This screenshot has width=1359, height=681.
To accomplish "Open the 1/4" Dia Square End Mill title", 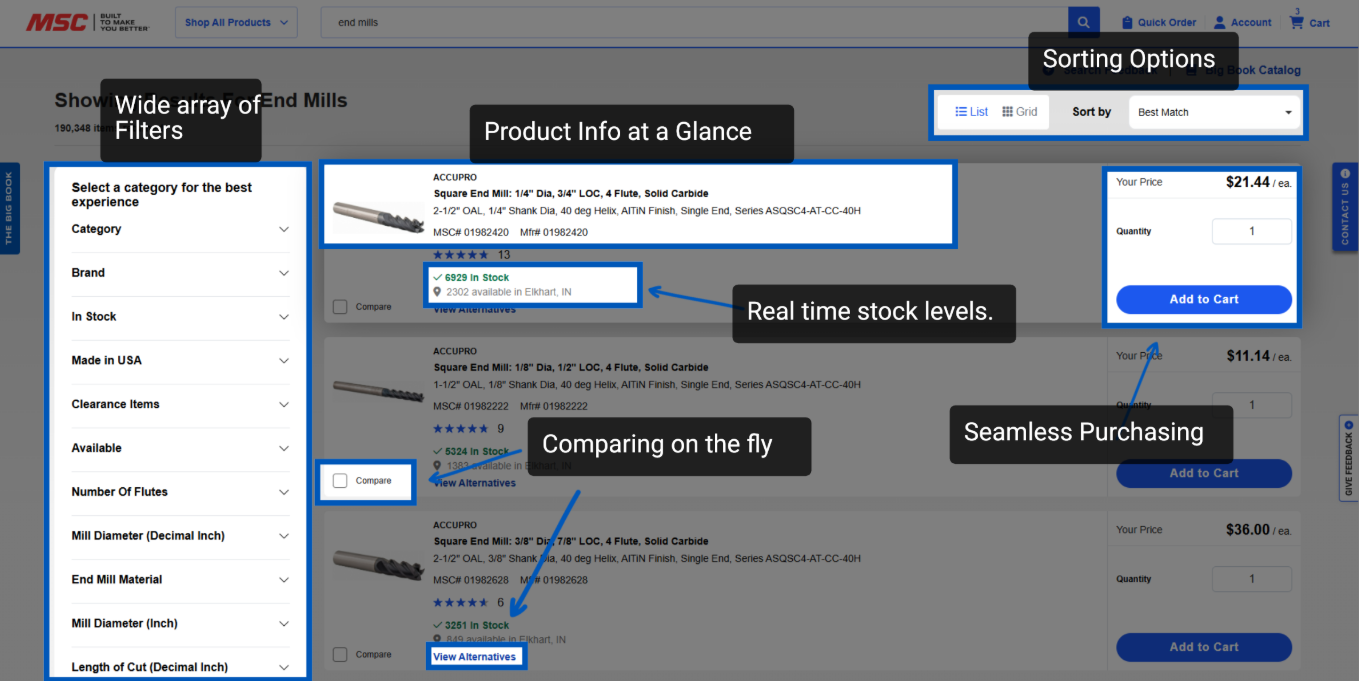I will (x=571, y=194).
